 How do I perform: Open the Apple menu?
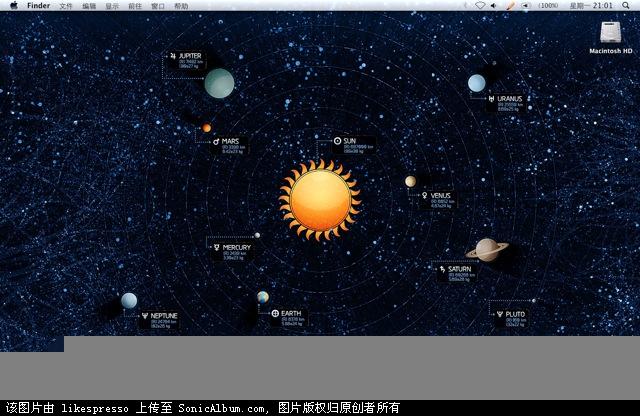(14, 5)
